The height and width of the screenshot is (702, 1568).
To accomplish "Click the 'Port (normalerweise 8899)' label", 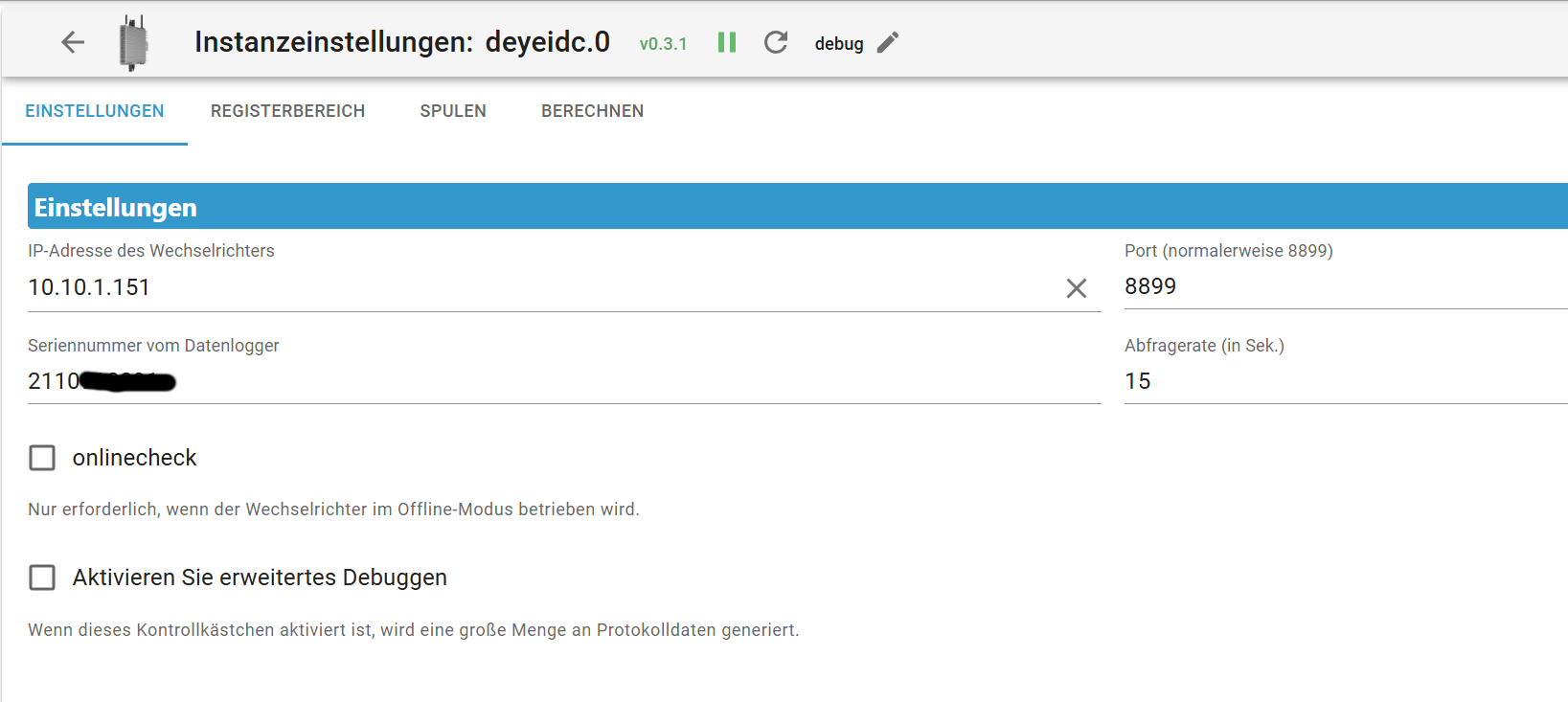I will click(1229, 251).
